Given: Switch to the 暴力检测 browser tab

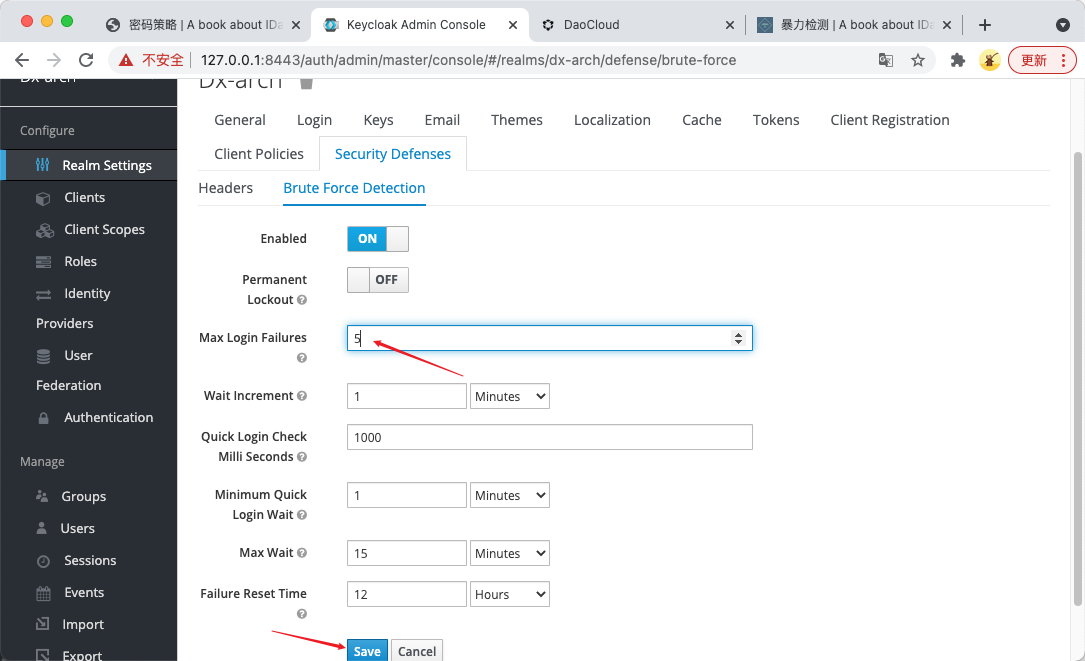Looking at the screenshot, I should click(855, 25).
